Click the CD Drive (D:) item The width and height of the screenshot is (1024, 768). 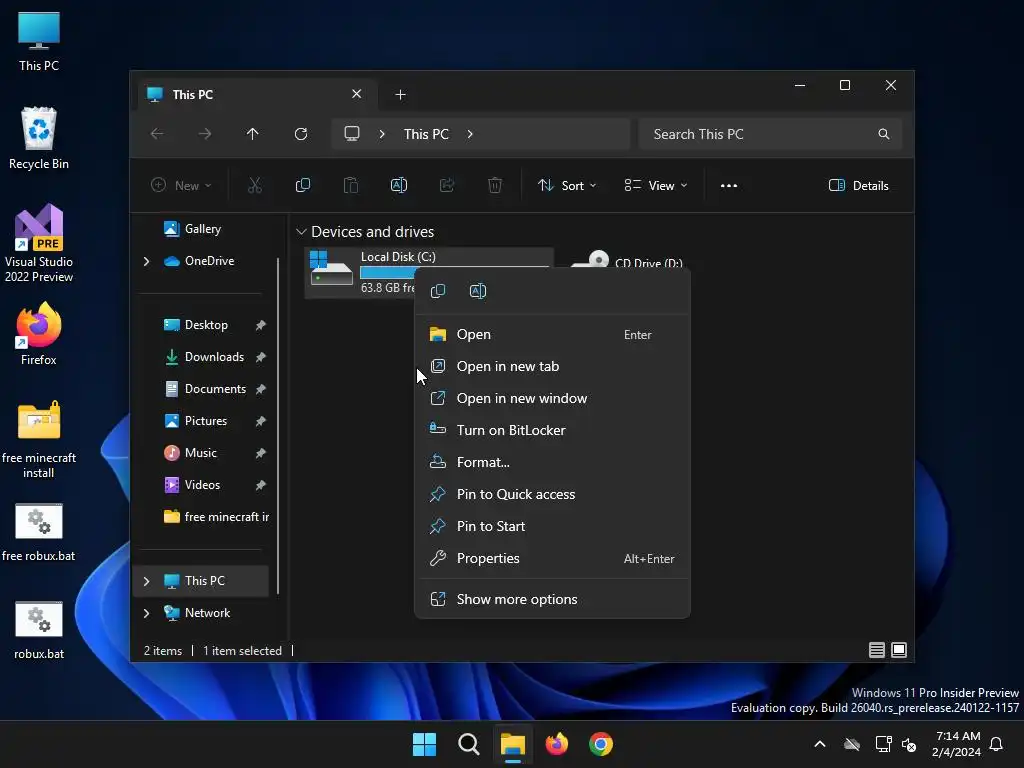[627, 260]
